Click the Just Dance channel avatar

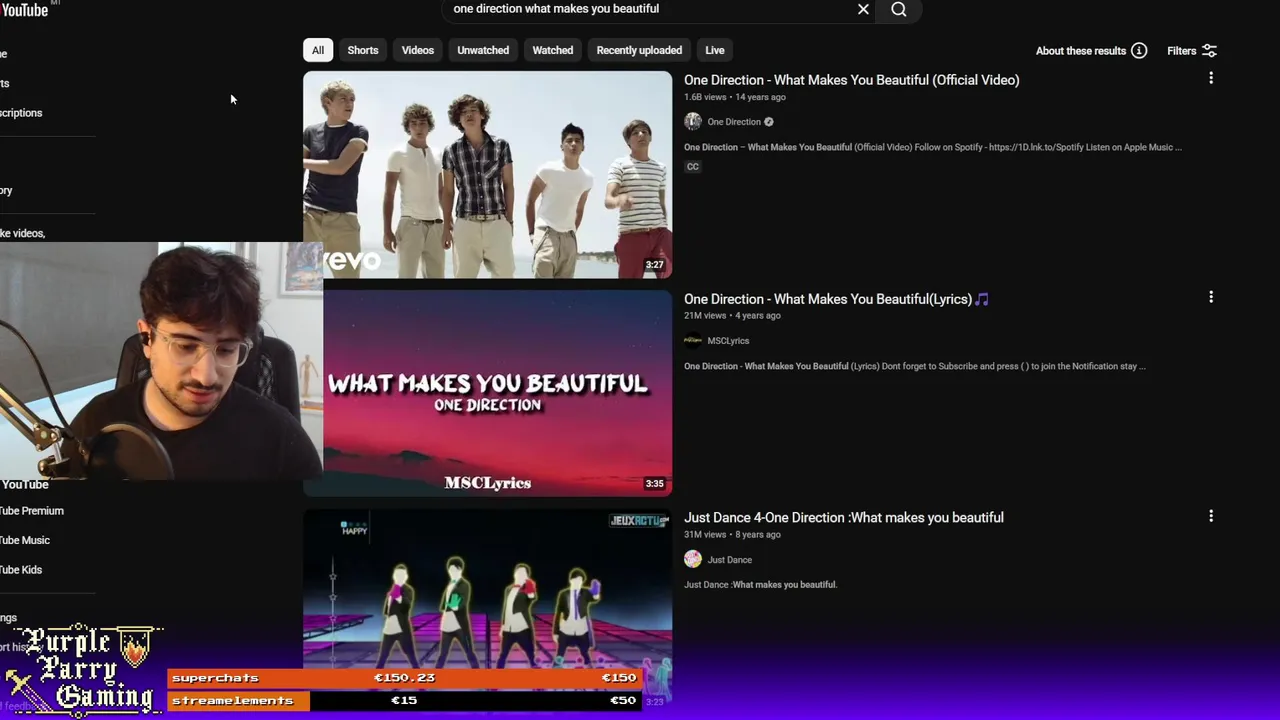[x=693, y=560]
